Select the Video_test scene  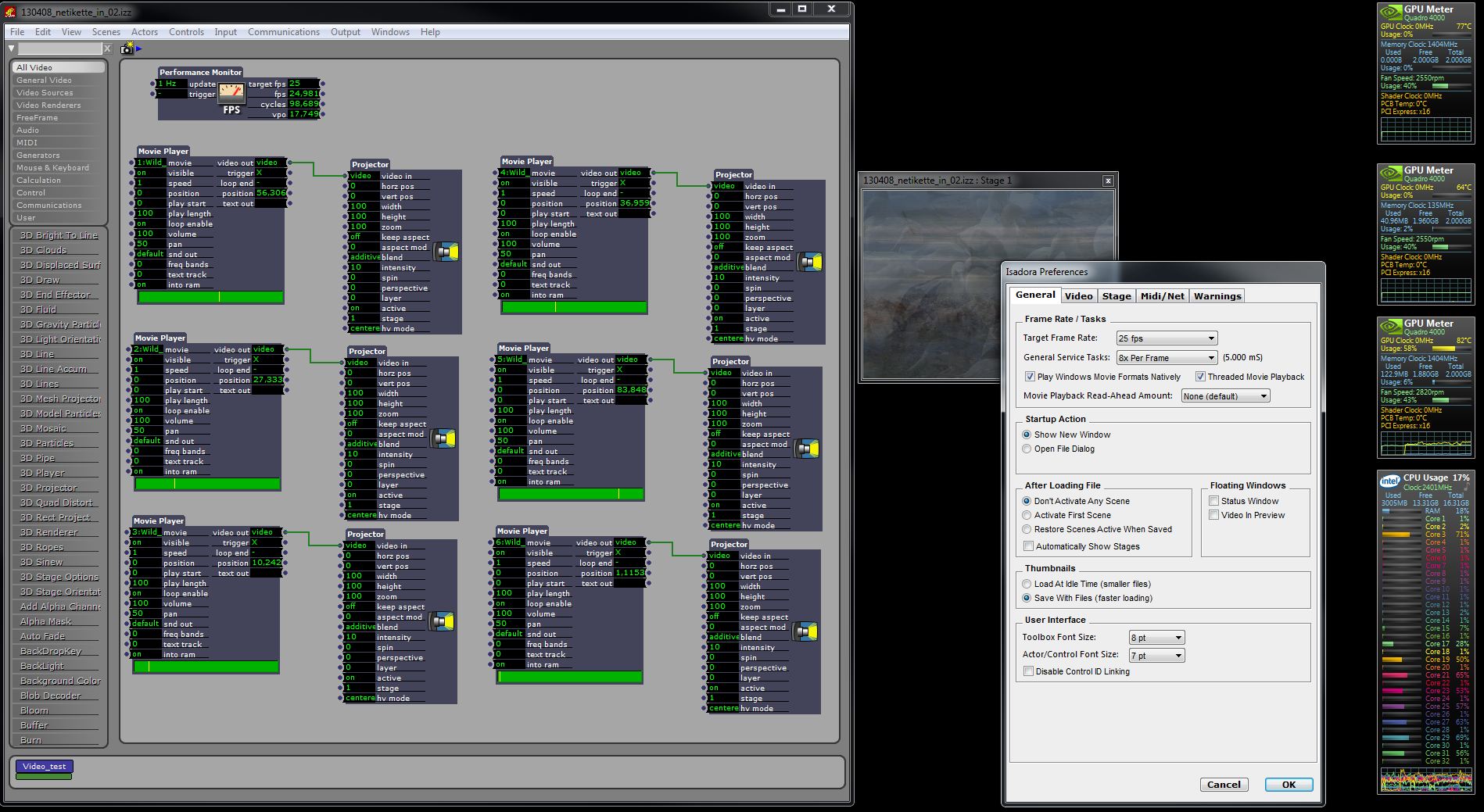[x=44, y=767]
